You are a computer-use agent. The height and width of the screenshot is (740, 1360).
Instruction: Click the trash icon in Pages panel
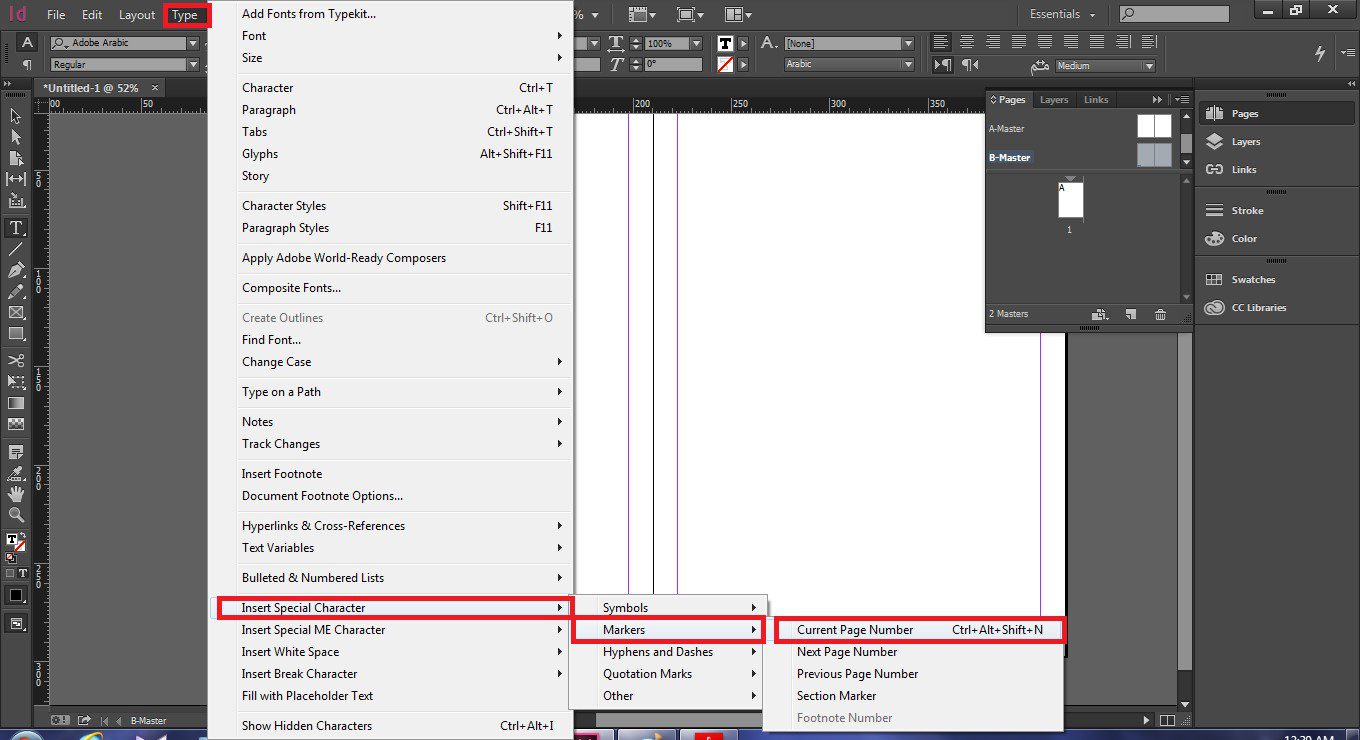point(1160,314)
